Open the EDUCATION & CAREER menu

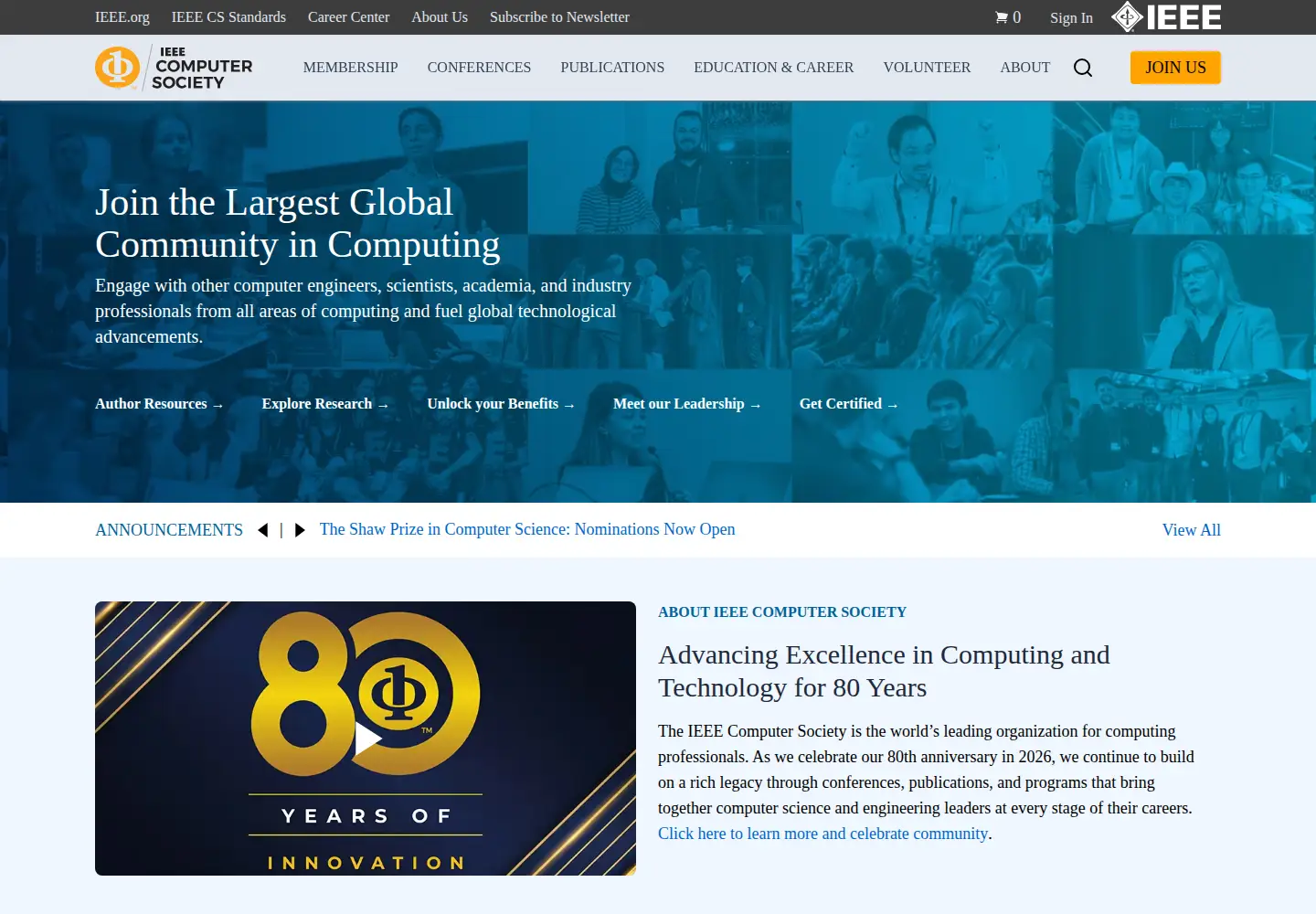[x=773, y=68]
